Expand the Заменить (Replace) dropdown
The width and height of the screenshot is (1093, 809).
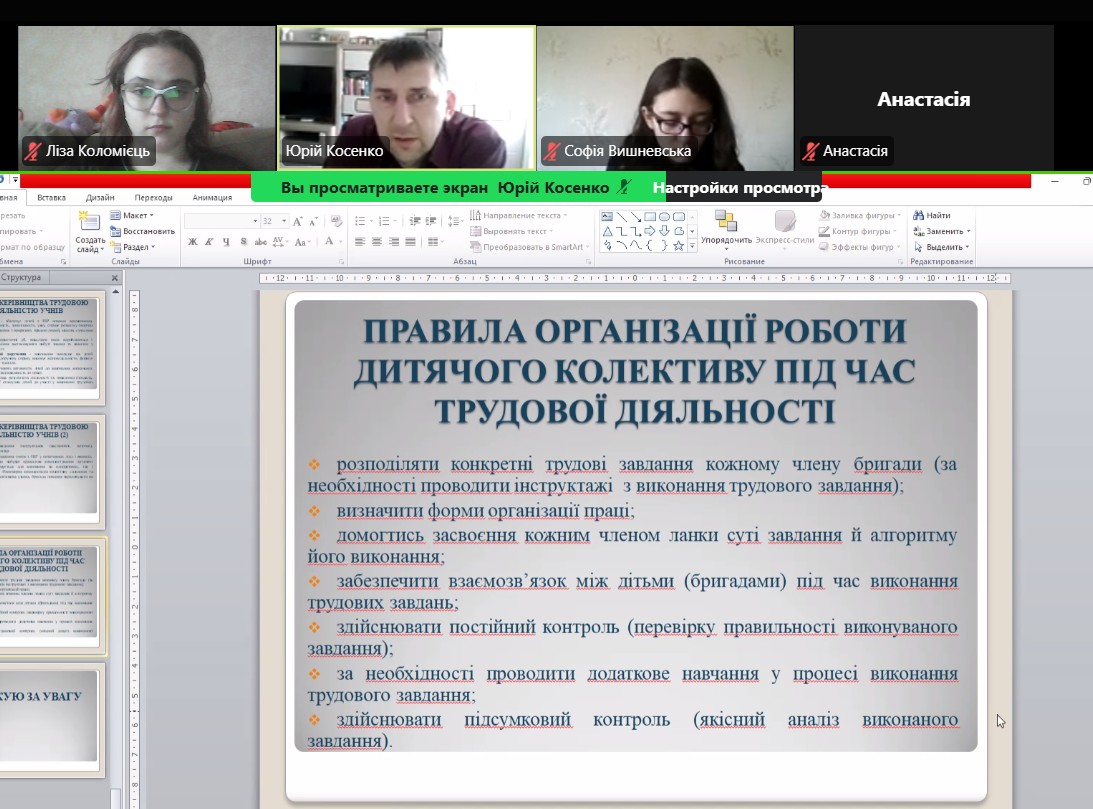(968, 231)
